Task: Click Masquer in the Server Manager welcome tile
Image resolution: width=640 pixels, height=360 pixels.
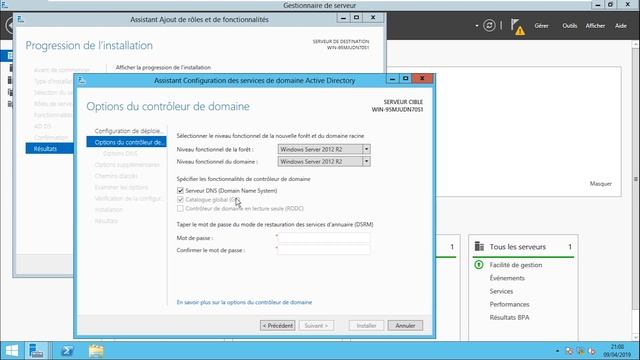Action: click(x=600, y=184)
